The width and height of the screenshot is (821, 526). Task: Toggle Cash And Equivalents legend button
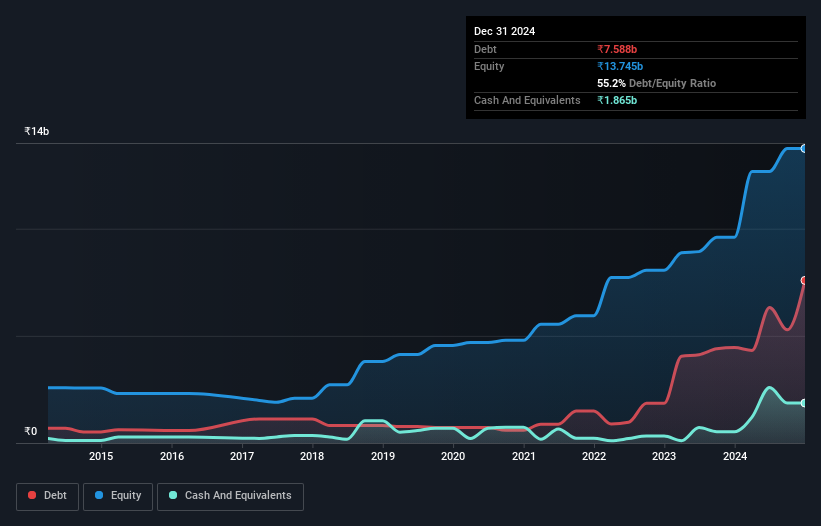[230, 496]
